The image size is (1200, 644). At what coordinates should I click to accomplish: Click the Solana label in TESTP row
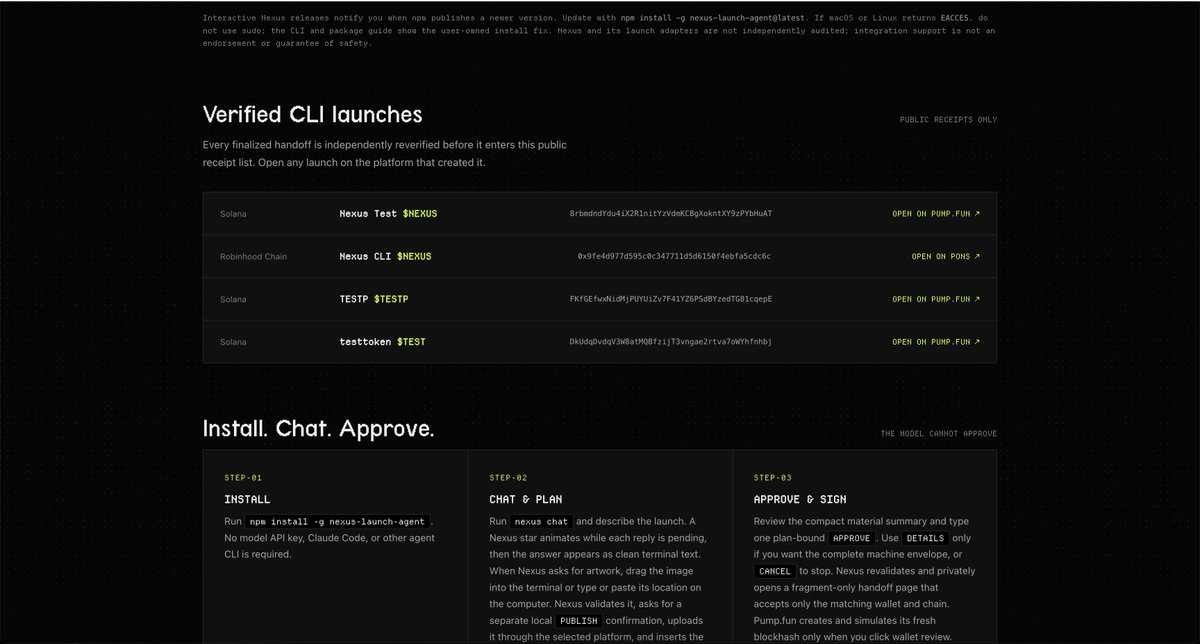[x=233, y=299]
